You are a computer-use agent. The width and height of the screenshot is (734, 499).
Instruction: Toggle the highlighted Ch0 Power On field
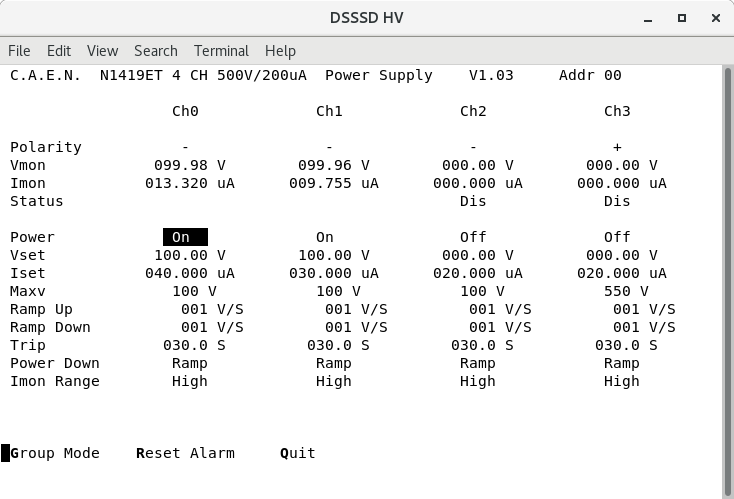tap(185, 237)
